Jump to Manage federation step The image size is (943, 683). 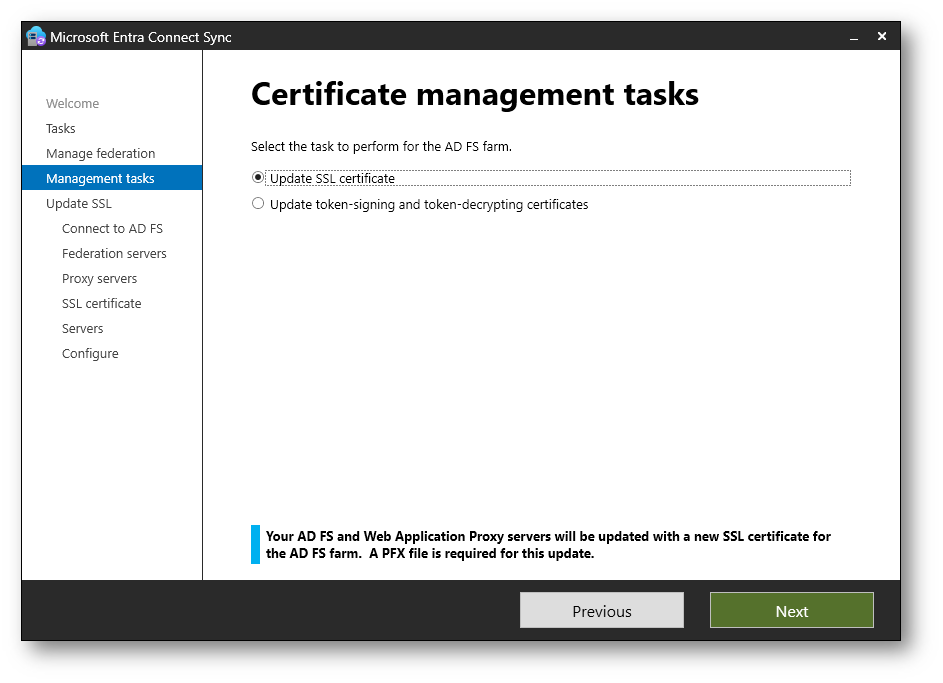click(100, 153)
